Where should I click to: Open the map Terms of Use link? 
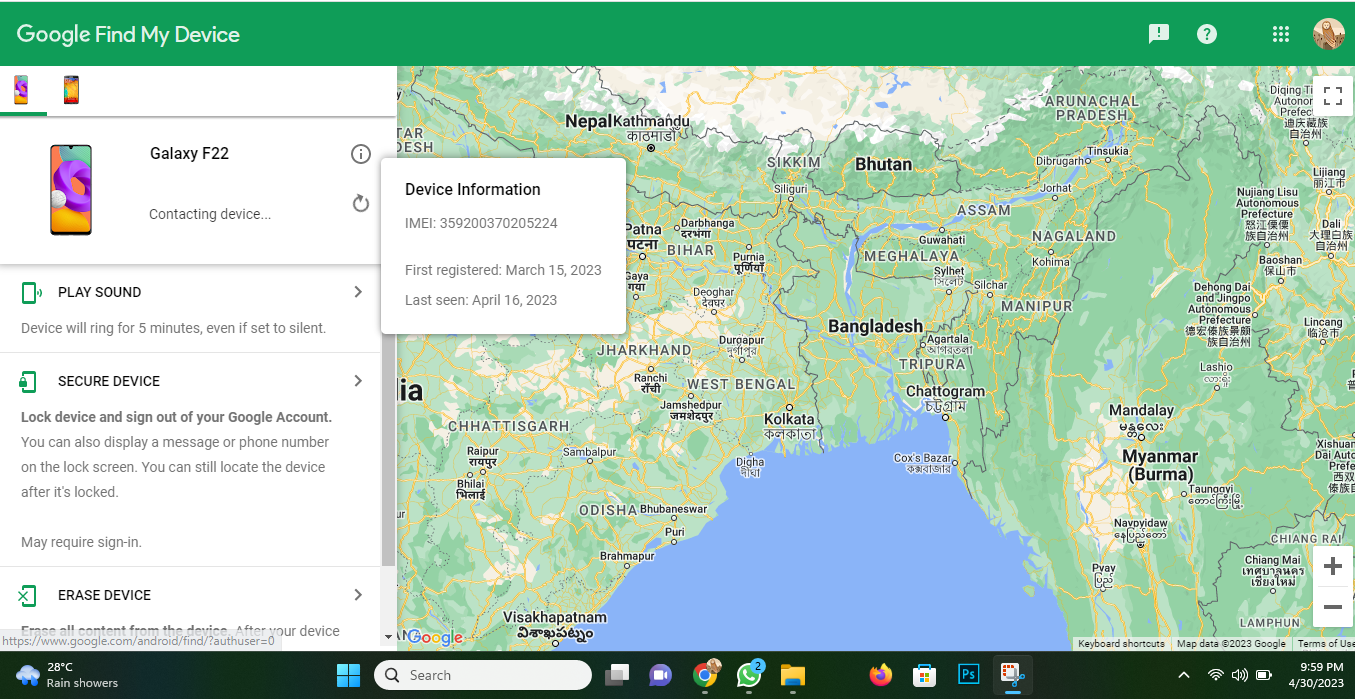(1325, 644)
